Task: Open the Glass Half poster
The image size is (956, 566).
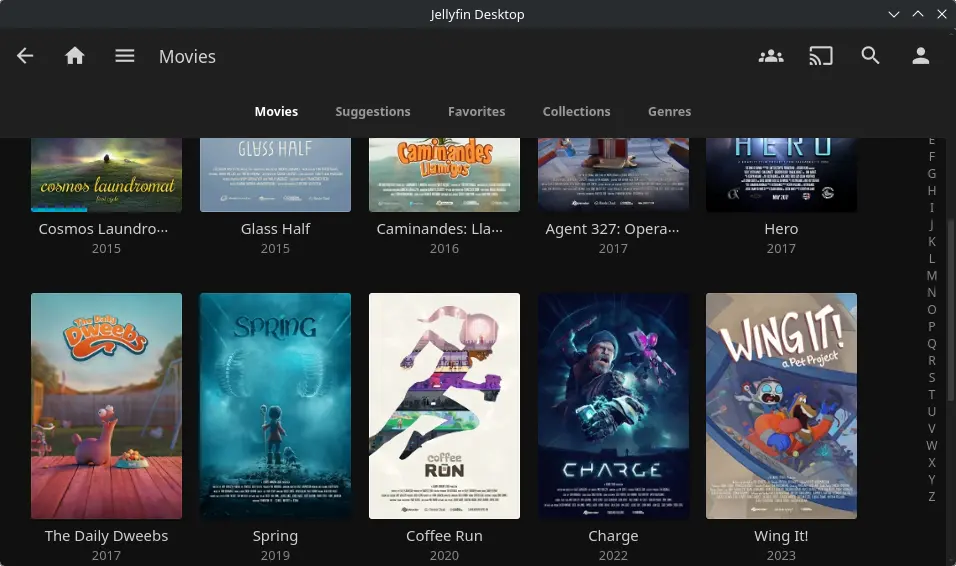Action: (275, 175)
